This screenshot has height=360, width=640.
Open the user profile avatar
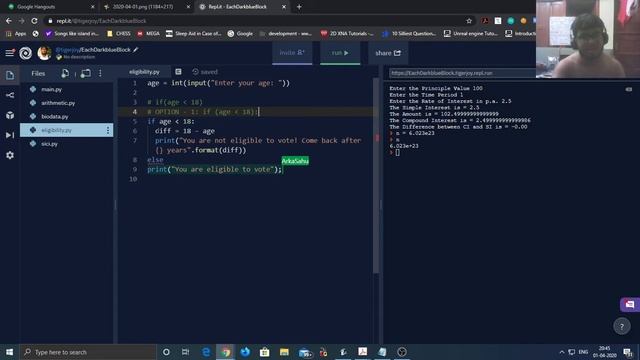click(x=44, y=53)
